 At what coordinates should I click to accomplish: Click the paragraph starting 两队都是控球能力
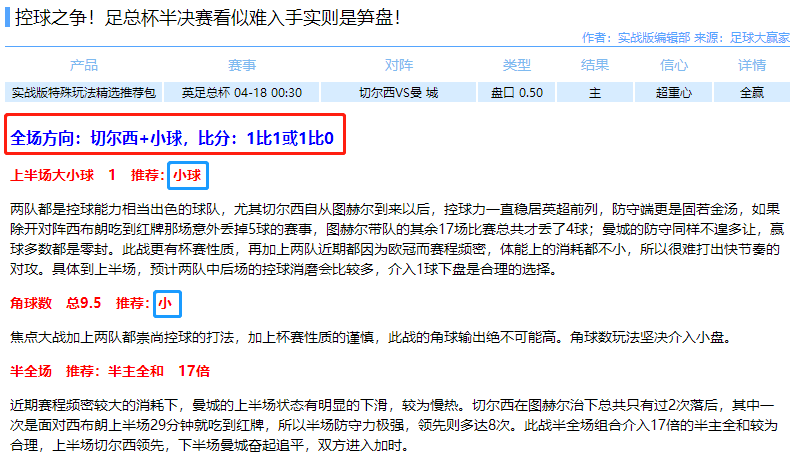coord(397,239)
